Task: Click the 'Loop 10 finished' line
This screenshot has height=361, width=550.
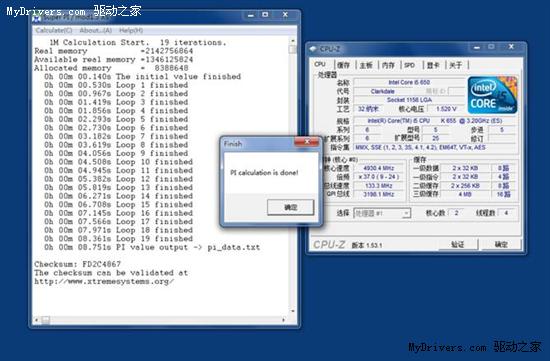Action: coord(119,162)
